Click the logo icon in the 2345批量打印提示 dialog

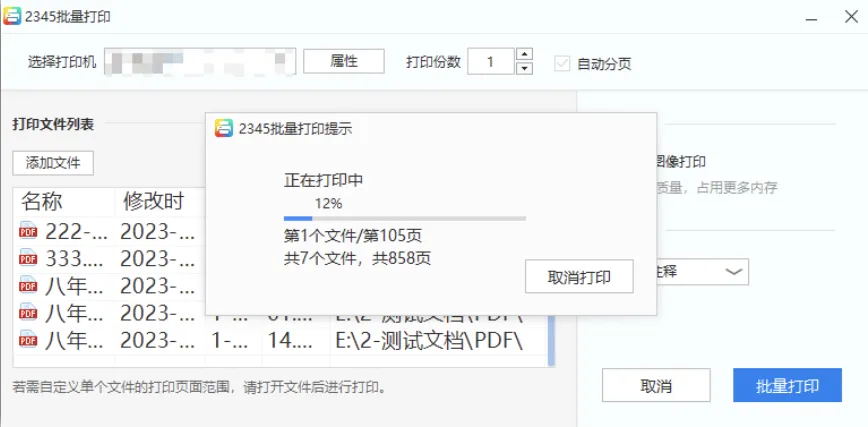click(224, 128)
